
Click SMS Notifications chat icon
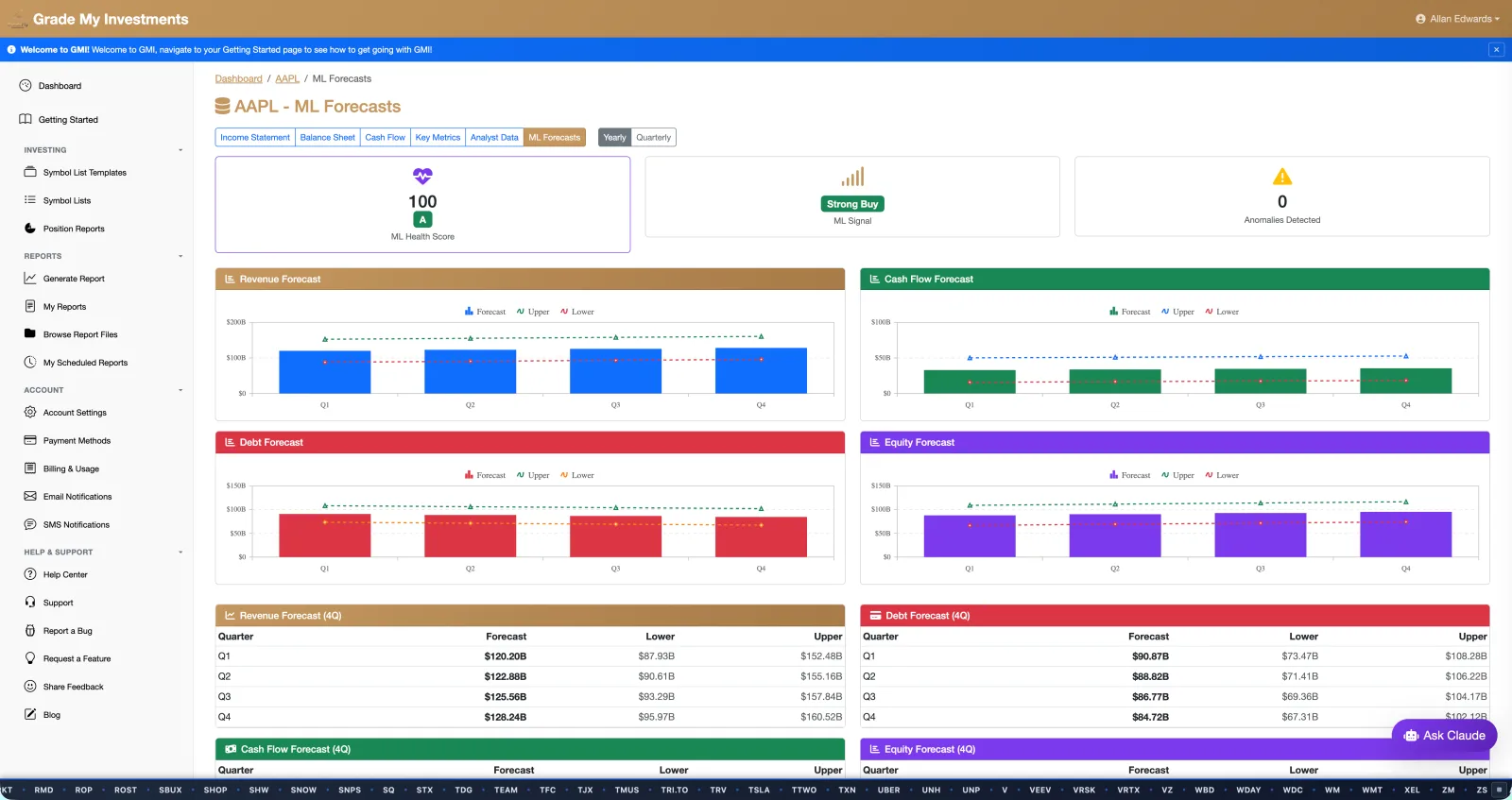point(30,524)
